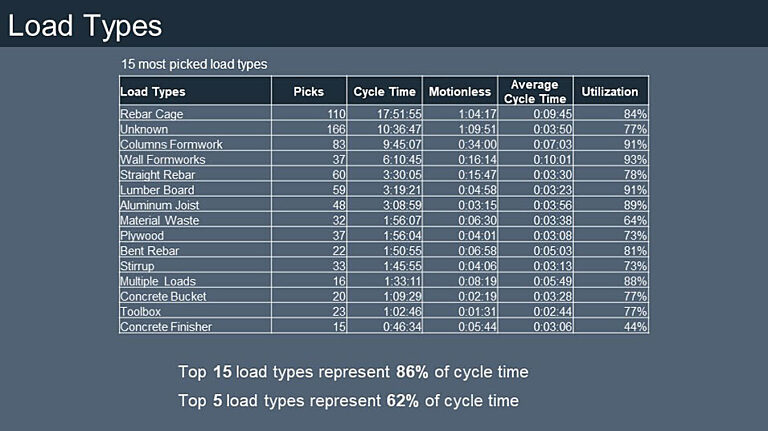768x431 pixels.
Task: Open the Aluminum Joist link
Action: pyautogui.click(x=159, y=205)
